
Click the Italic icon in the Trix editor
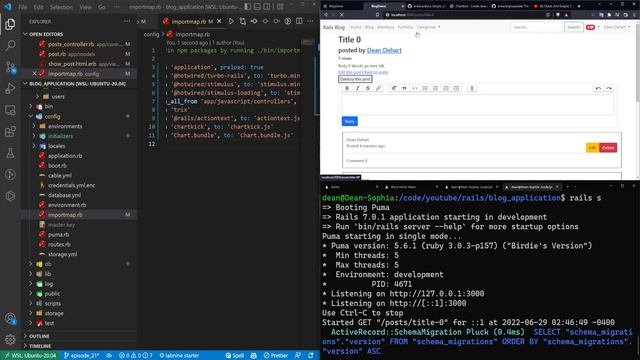click(358, 88)
